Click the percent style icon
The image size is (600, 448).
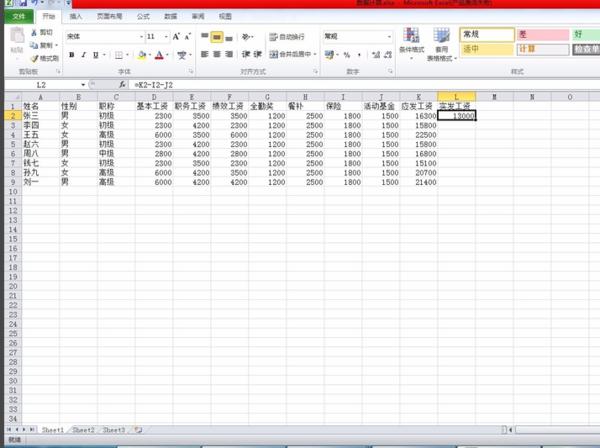[x=347, y=55]
